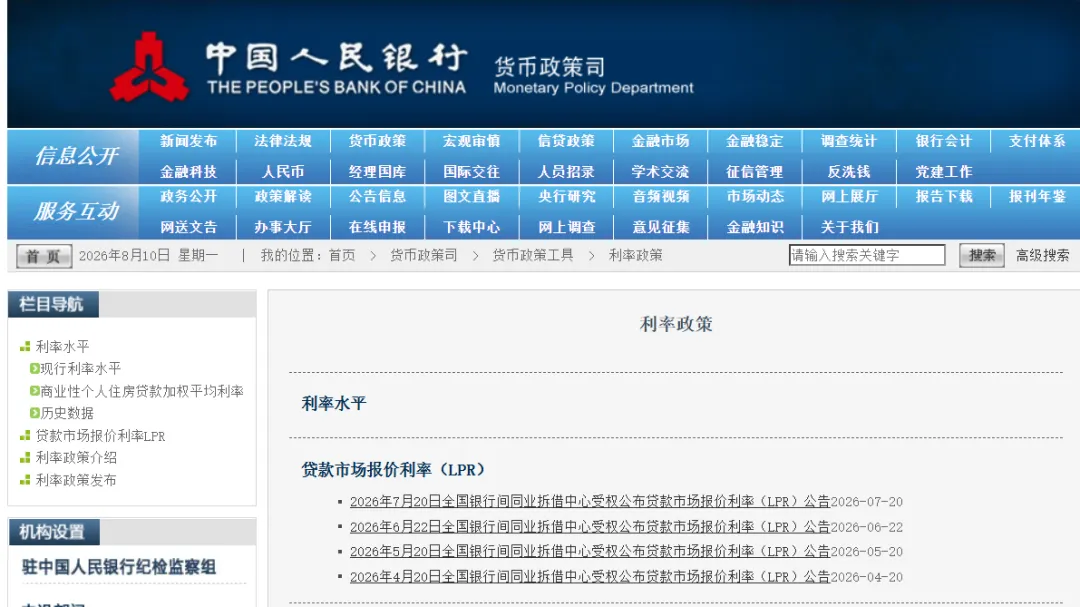
Task: Go to 人员招录 page
Action: coord(565,172)
